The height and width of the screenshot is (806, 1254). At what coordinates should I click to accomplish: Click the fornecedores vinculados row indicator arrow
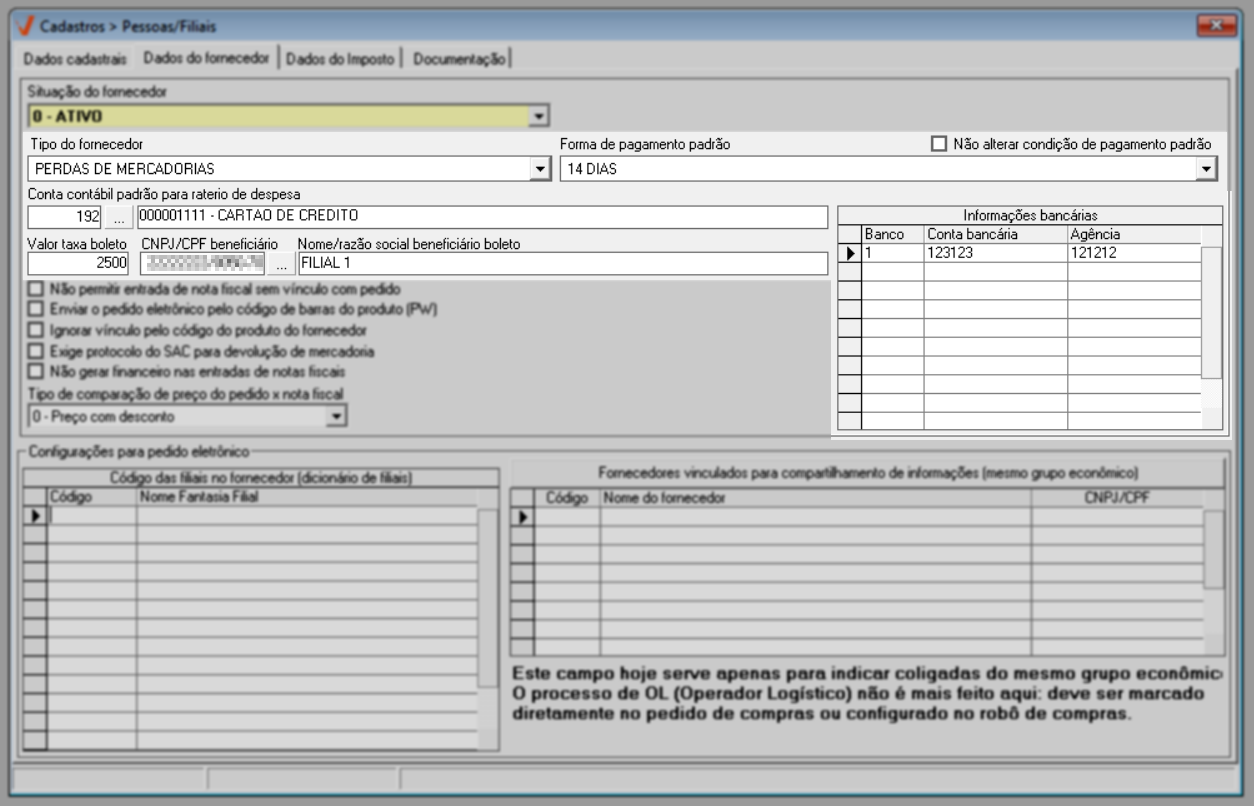point(521,517)
